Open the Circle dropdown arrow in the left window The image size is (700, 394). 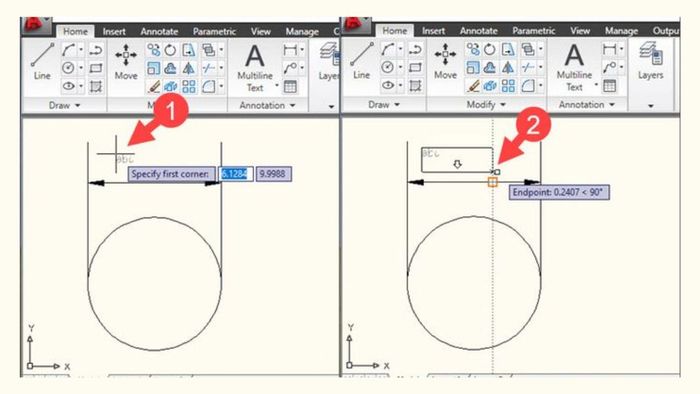81,68
